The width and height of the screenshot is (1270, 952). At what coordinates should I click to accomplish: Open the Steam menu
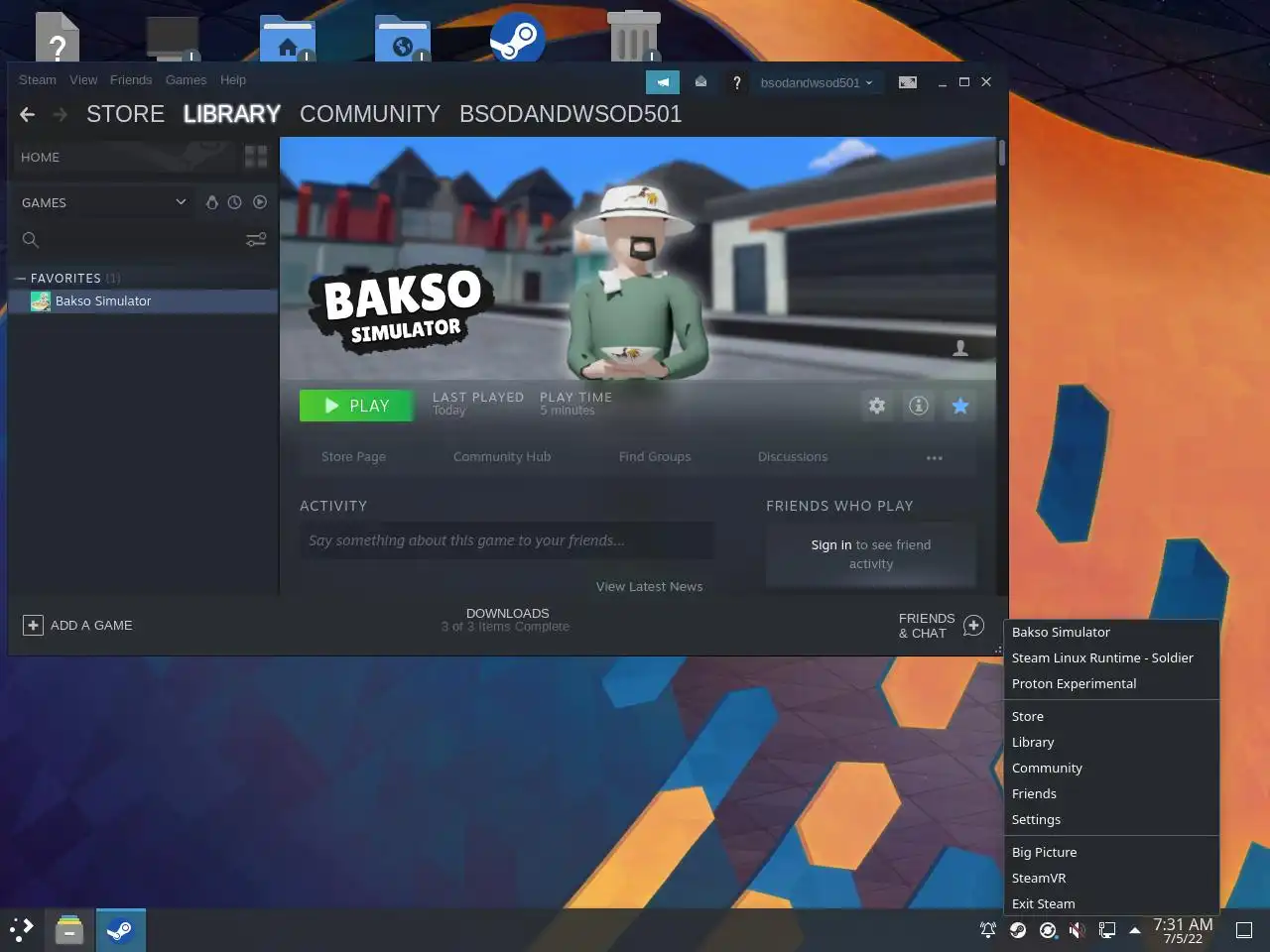click(38, 80)
